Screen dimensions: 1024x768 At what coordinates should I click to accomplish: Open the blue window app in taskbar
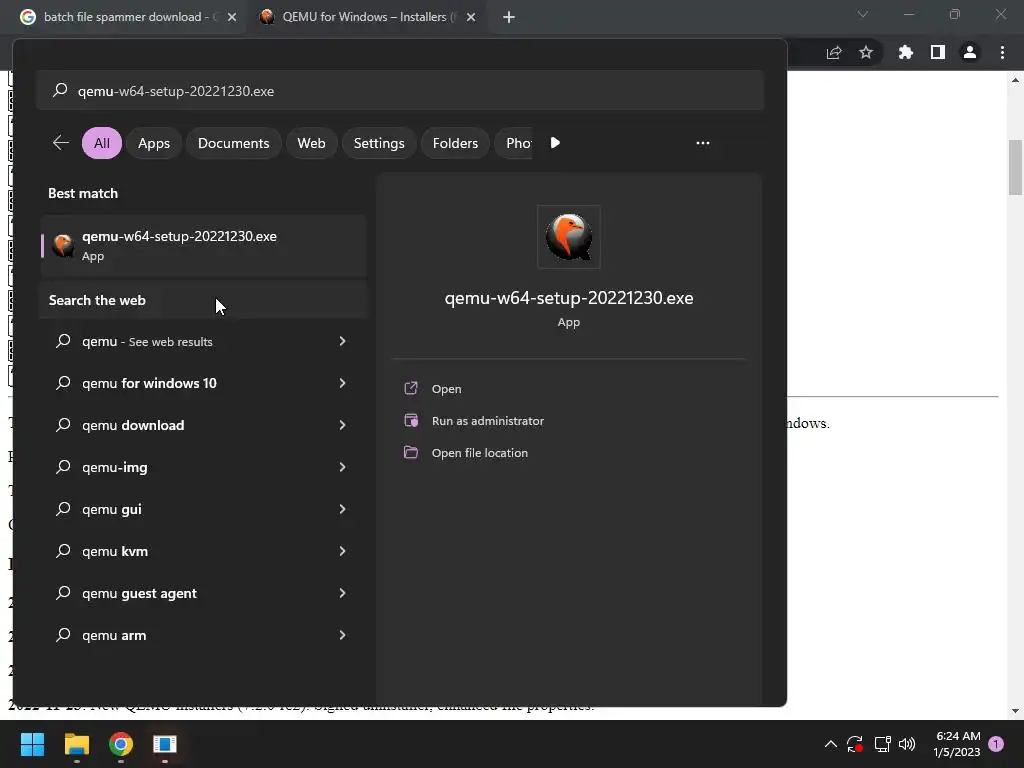click(x=165, y=744)
